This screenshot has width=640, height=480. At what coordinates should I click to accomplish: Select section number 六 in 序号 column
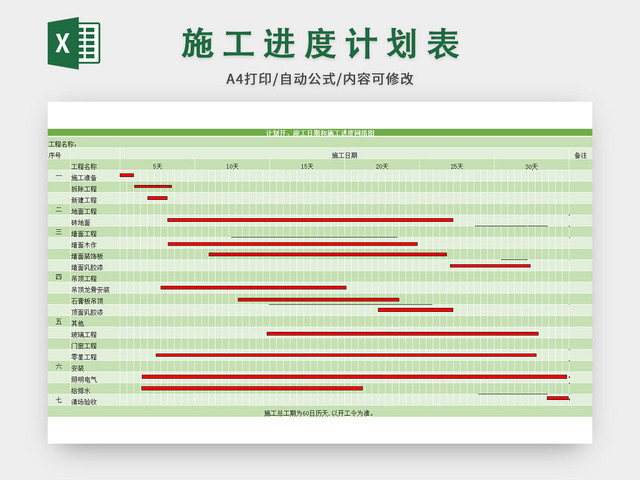pyautogui.click(x=59, y=367)
